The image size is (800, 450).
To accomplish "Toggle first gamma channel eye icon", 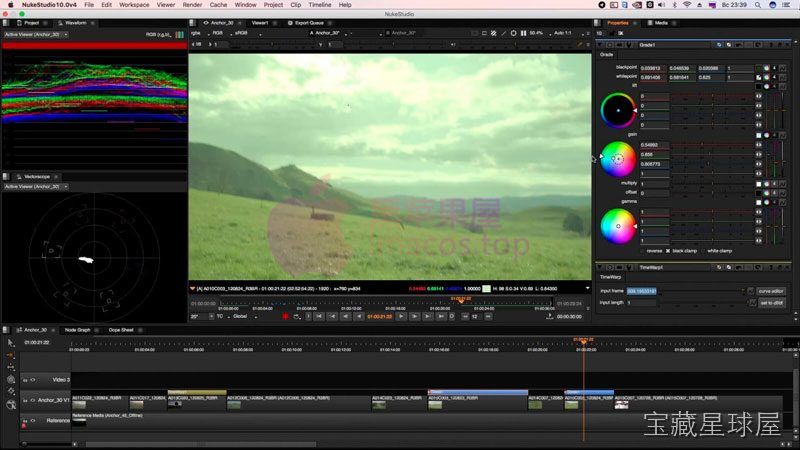I will (x=759, y=212).
